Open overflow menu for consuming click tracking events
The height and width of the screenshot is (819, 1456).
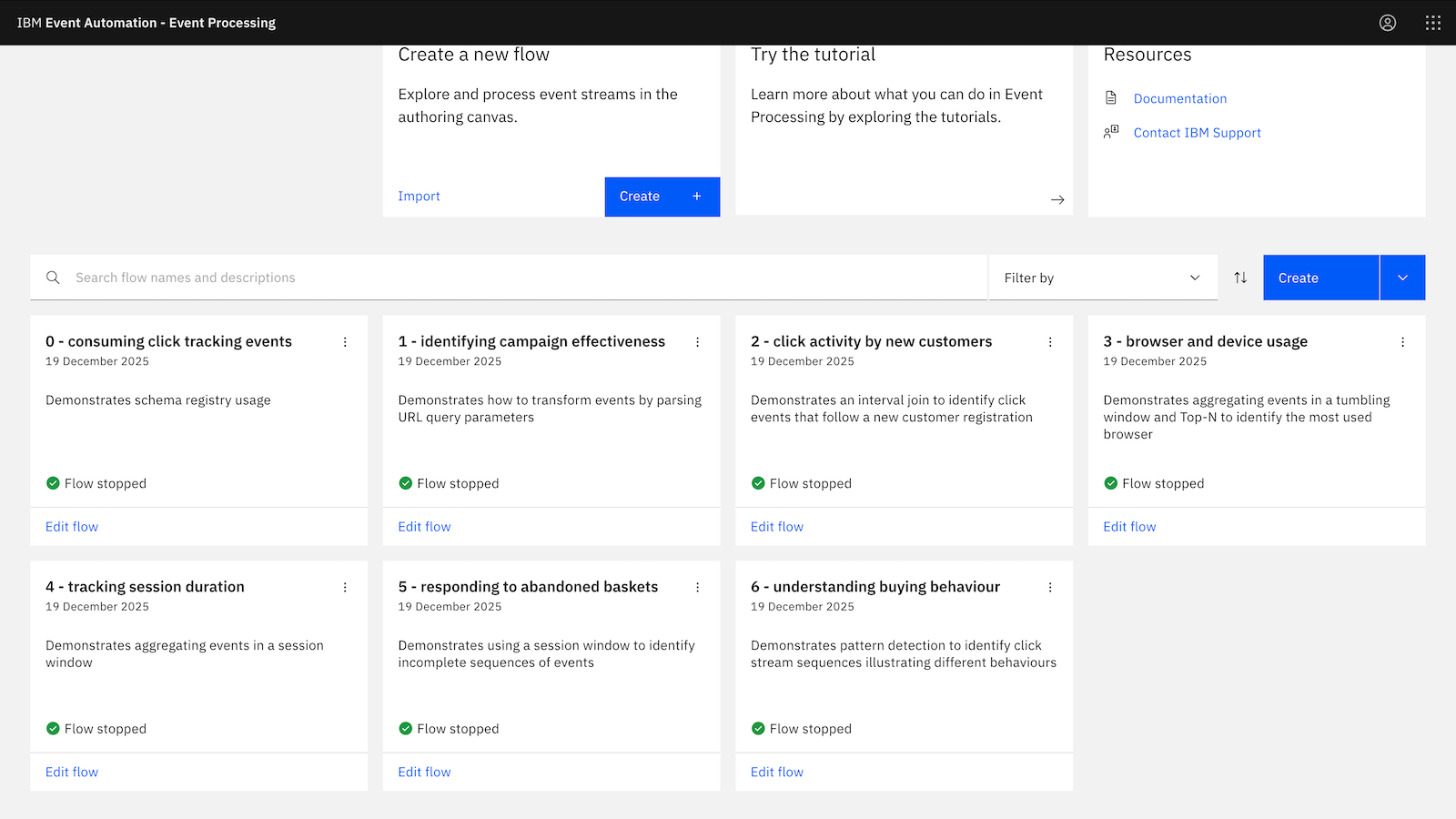click(x=345, y=342)
